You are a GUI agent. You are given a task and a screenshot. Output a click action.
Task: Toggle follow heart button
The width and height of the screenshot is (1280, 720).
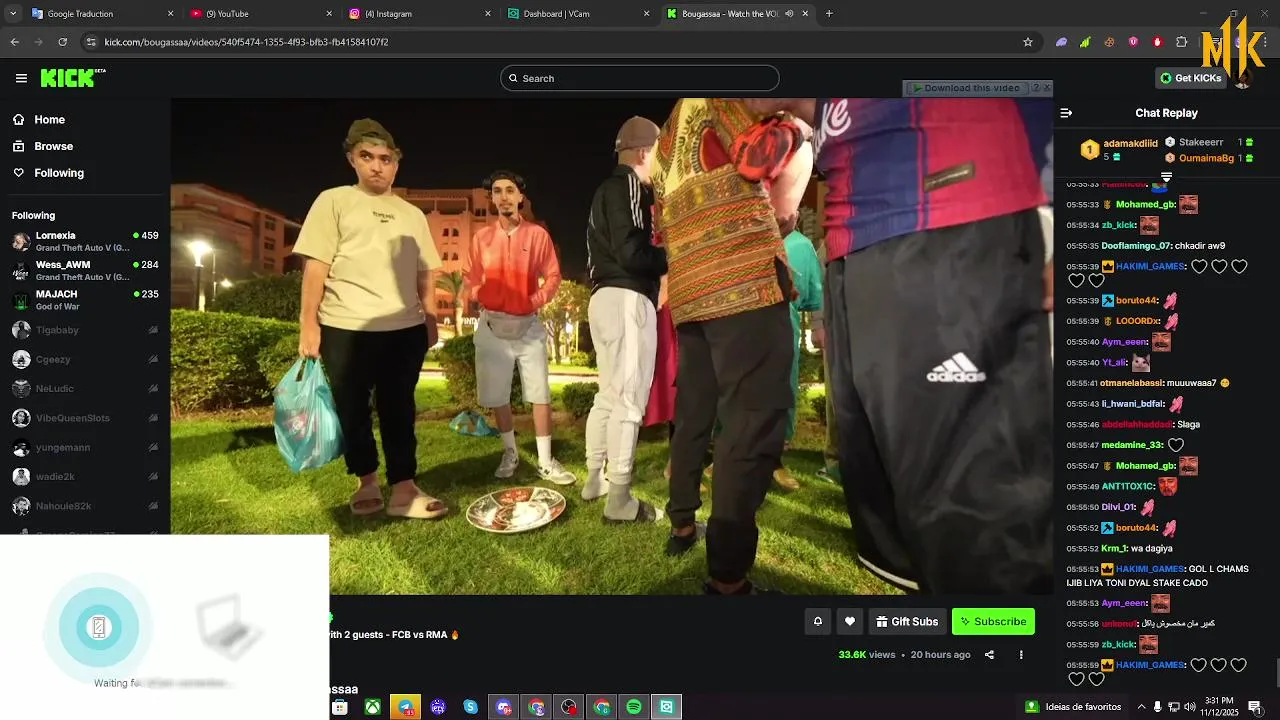tap(850, 621)
